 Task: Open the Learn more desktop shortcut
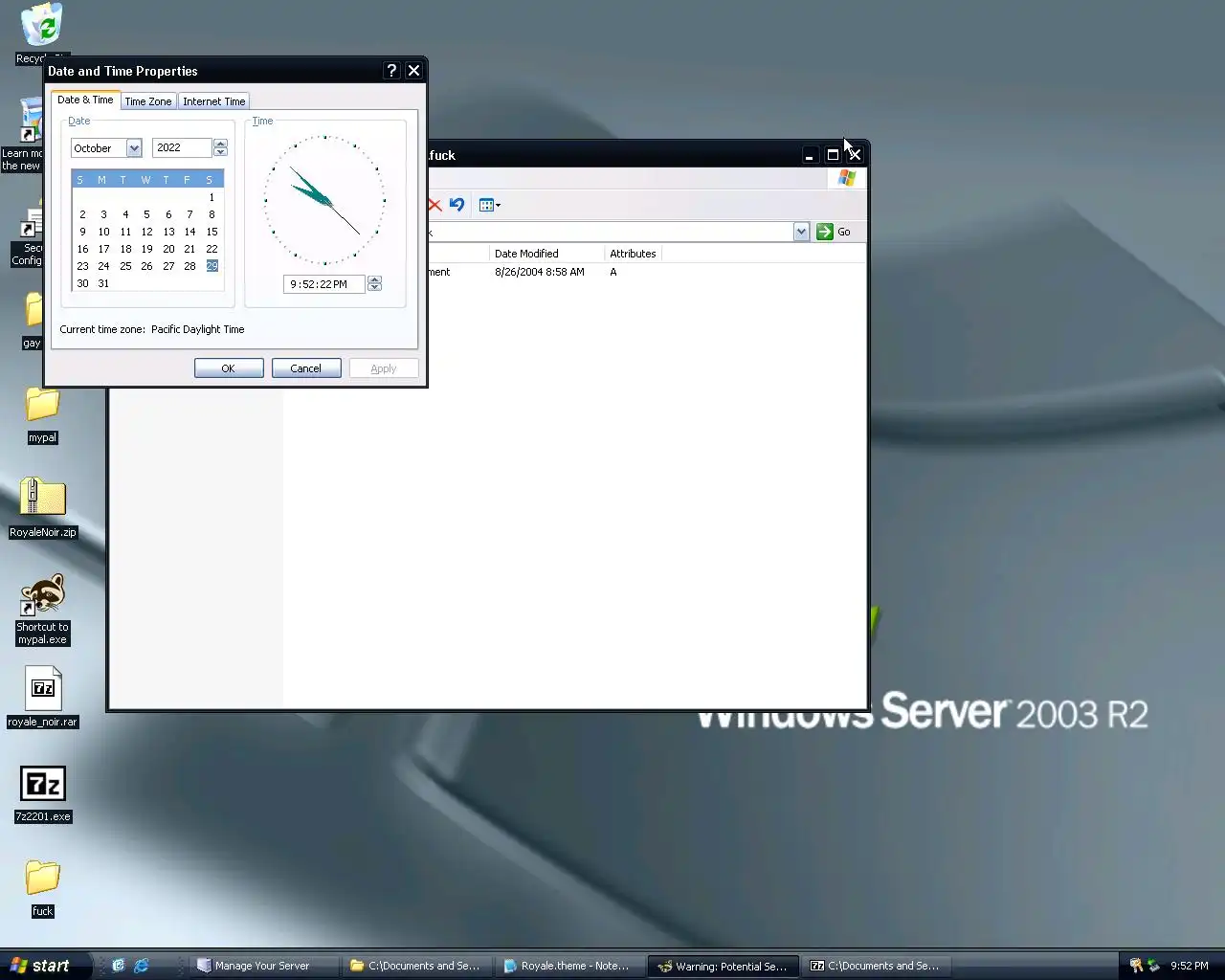point(30,134)
